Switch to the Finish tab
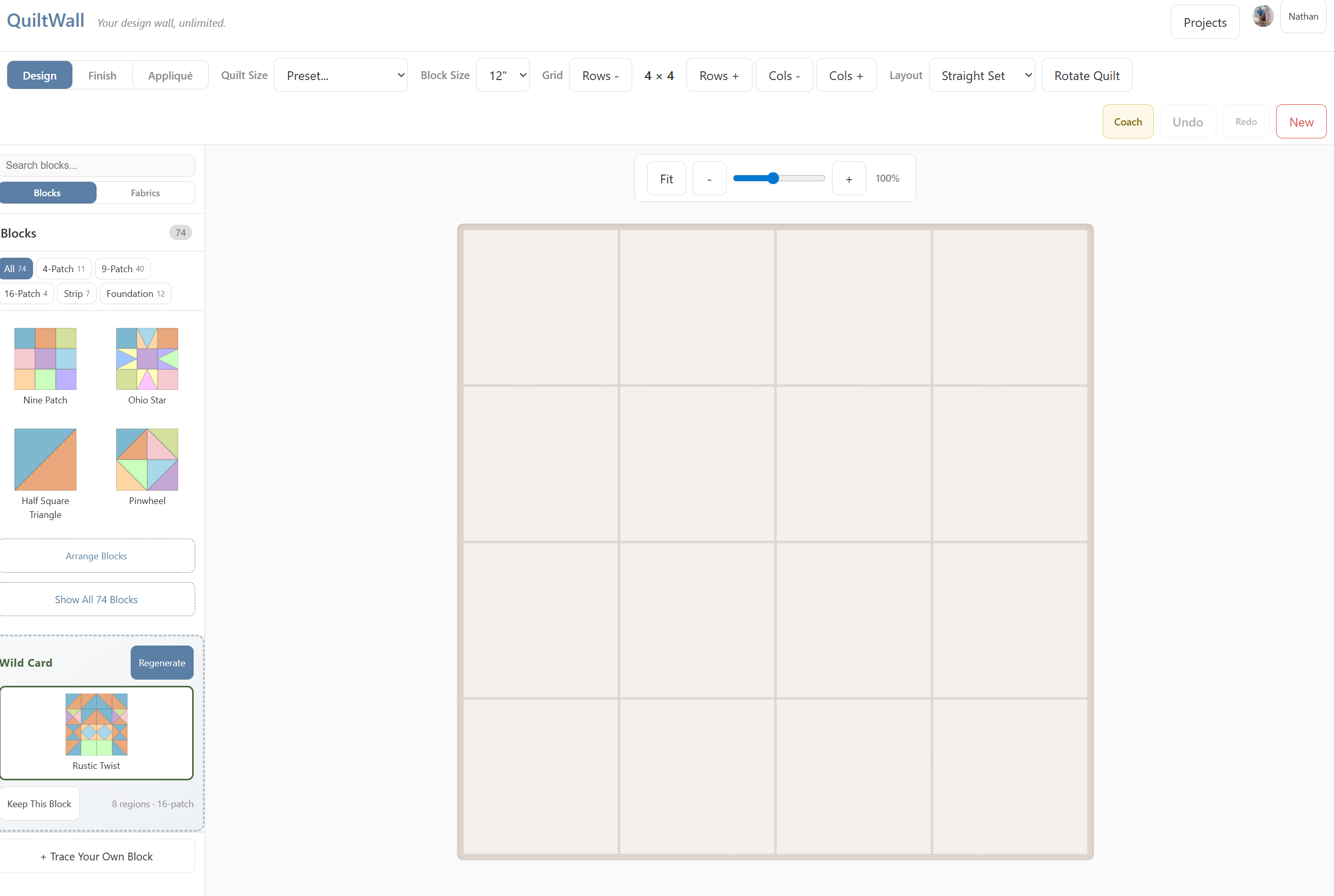The height and width of the screenshot is (896, 1334). click(x=102, y=75)
